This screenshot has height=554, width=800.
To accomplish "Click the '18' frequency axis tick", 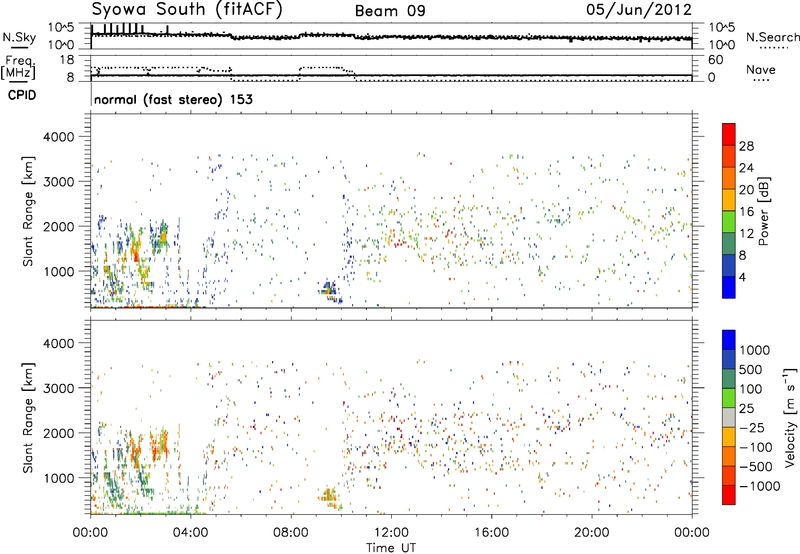I will [x=67, y=60].
